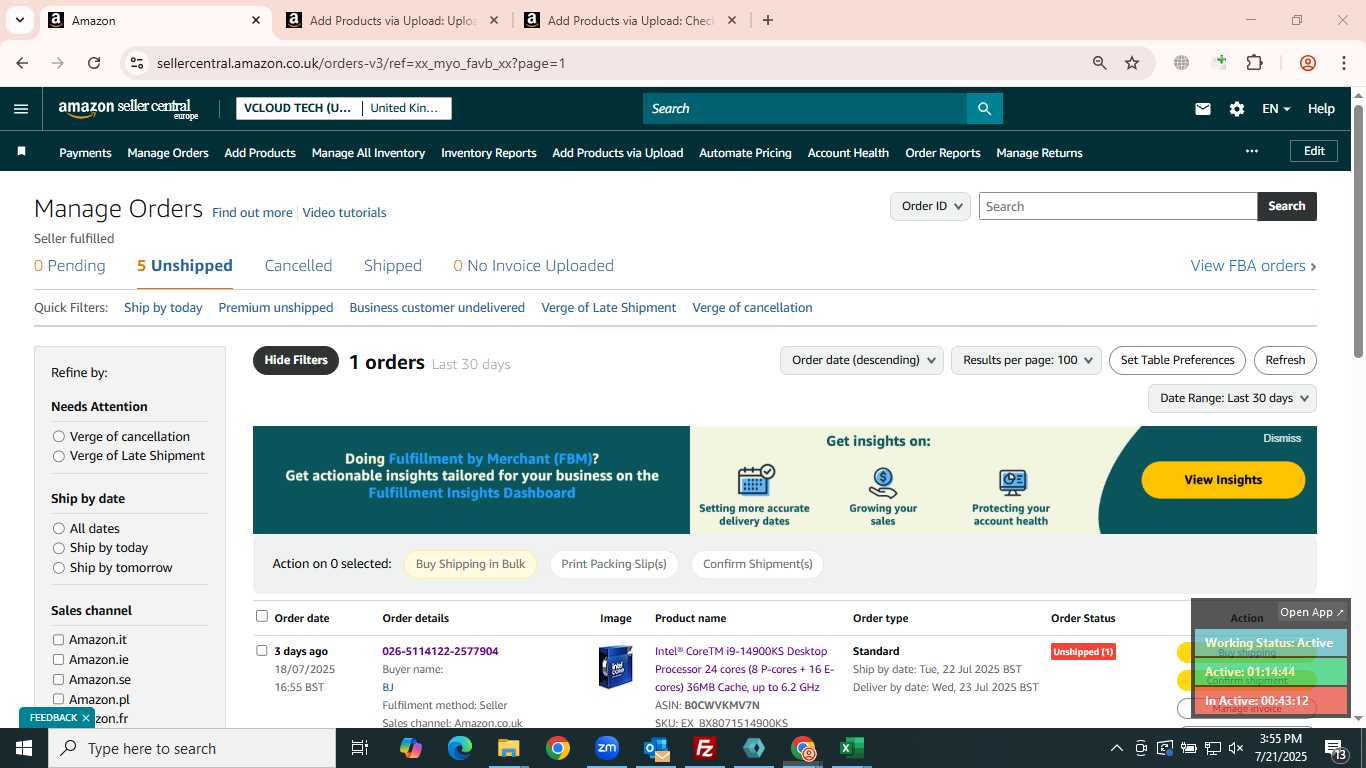This screenshot has height=768, width=1366.
Task: Click the bookmark flag on favorites bar
Action: 21,152
